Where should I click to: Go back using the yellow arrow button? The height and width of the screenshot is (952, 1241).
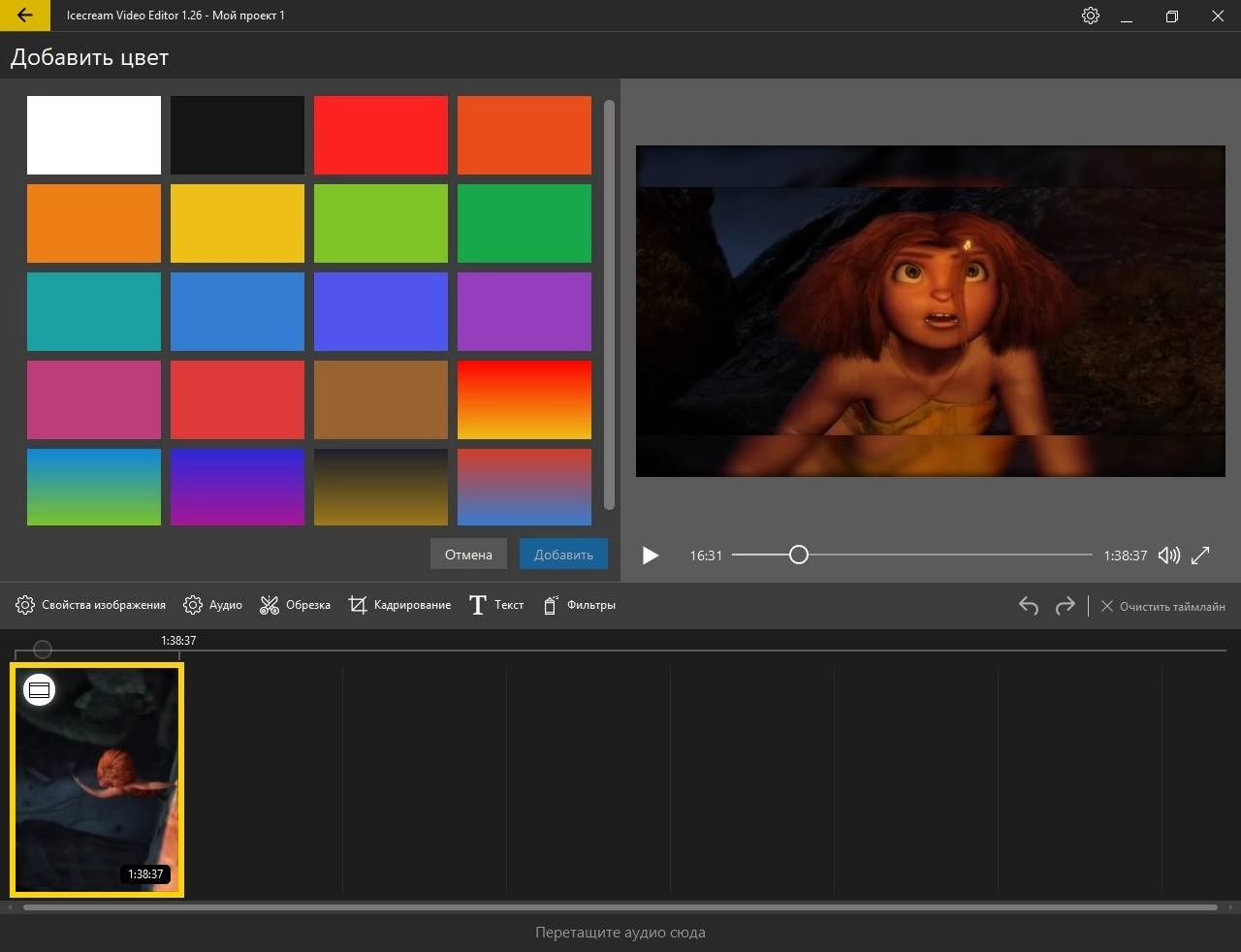point(25,16)
